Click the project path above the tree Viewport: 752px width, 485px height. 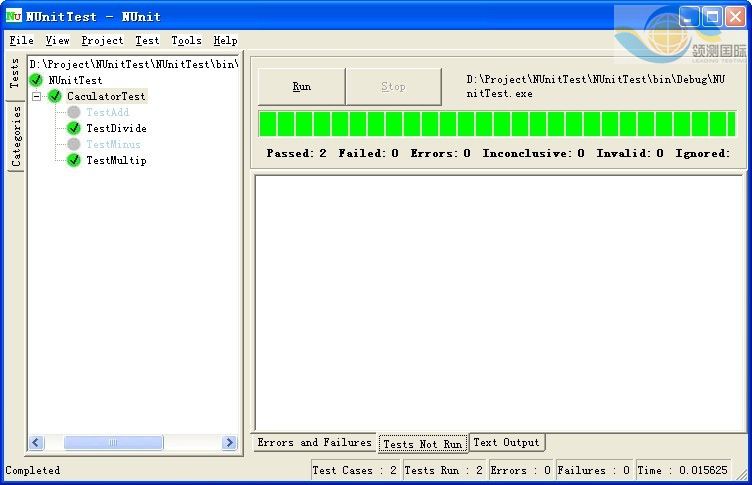[x=134, y=64]
